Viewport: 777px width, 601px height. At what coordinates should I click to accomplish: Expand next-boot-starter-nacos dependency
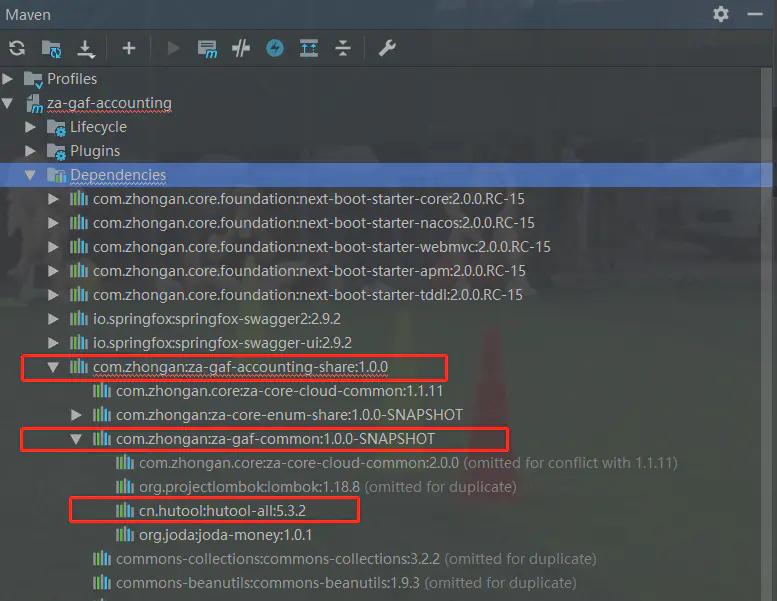pos(53,223)
